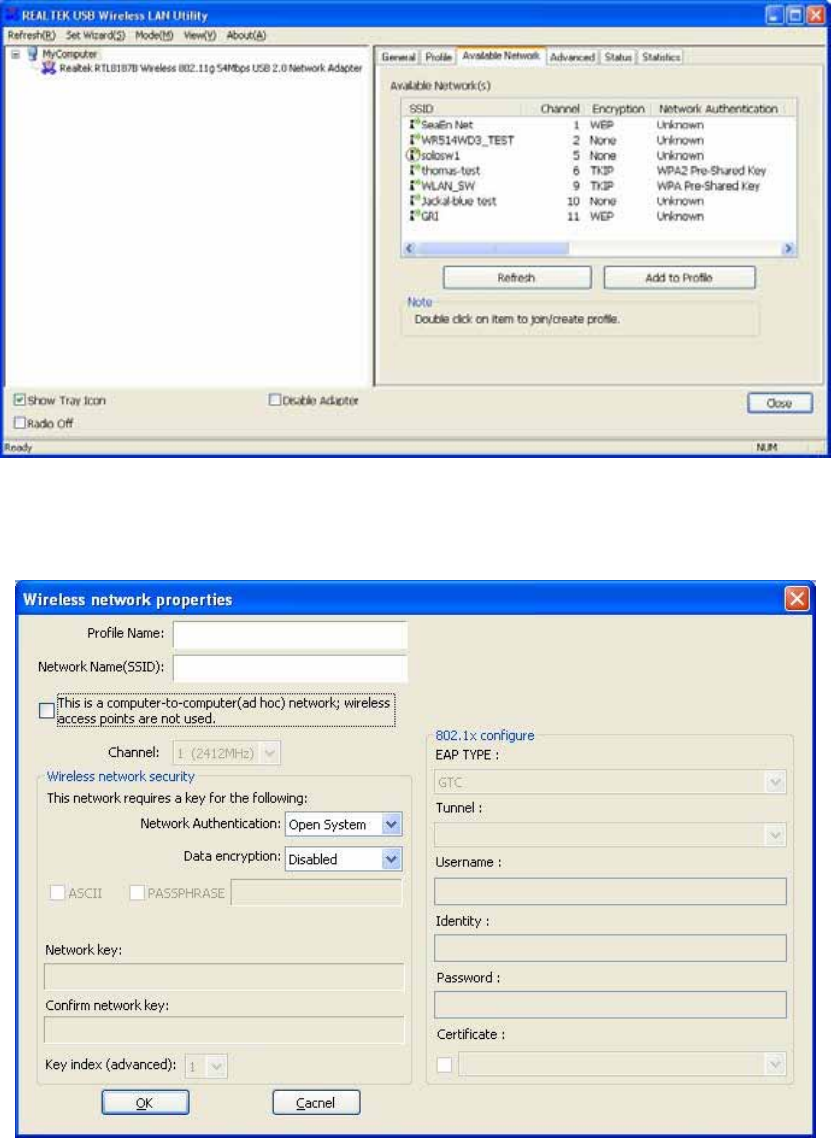Click signal icon beside GRI network
The width and height of the screenshot is (831, 1138).
tap(414, 216)
